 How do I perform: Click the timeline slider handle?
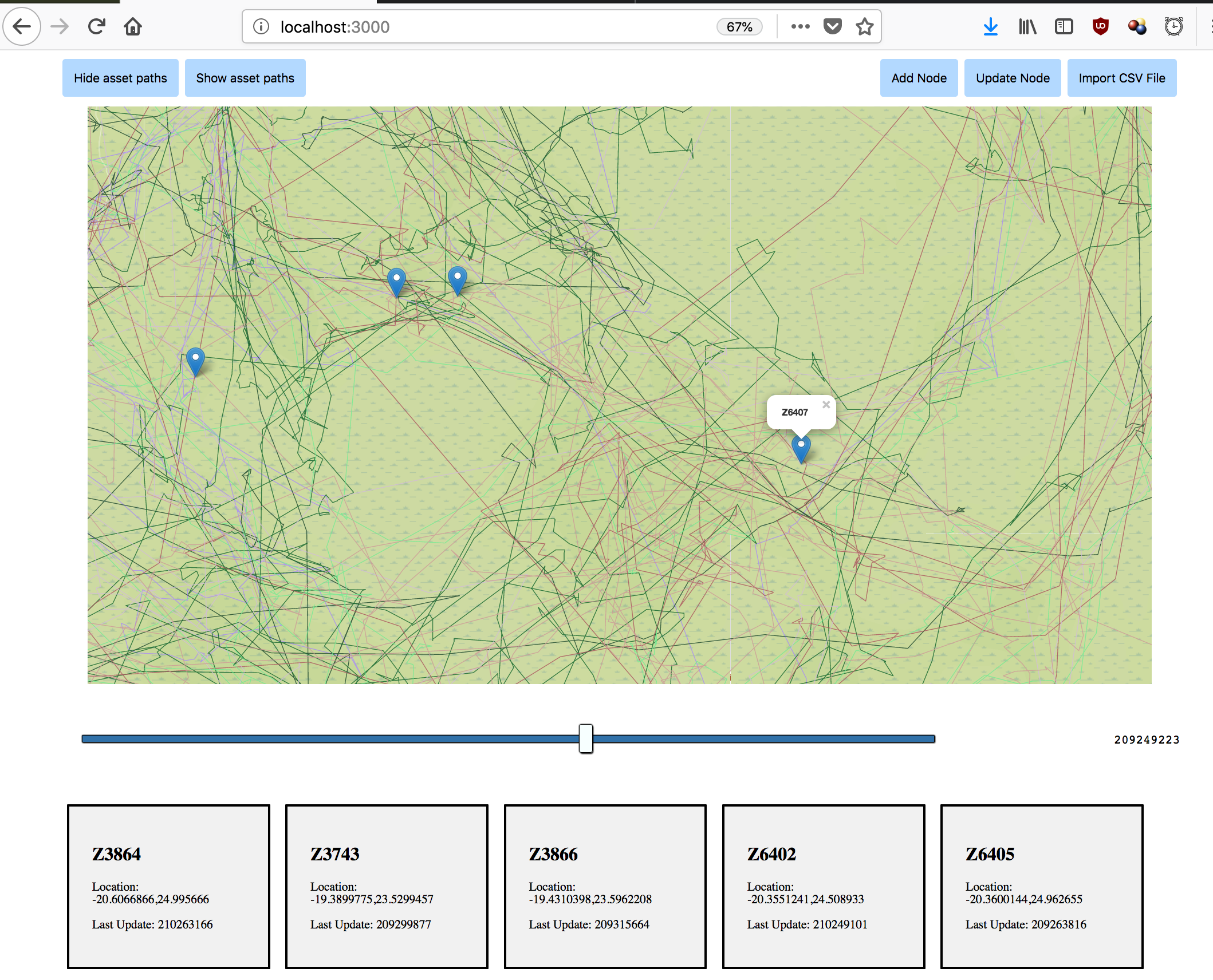coord(585,738)
